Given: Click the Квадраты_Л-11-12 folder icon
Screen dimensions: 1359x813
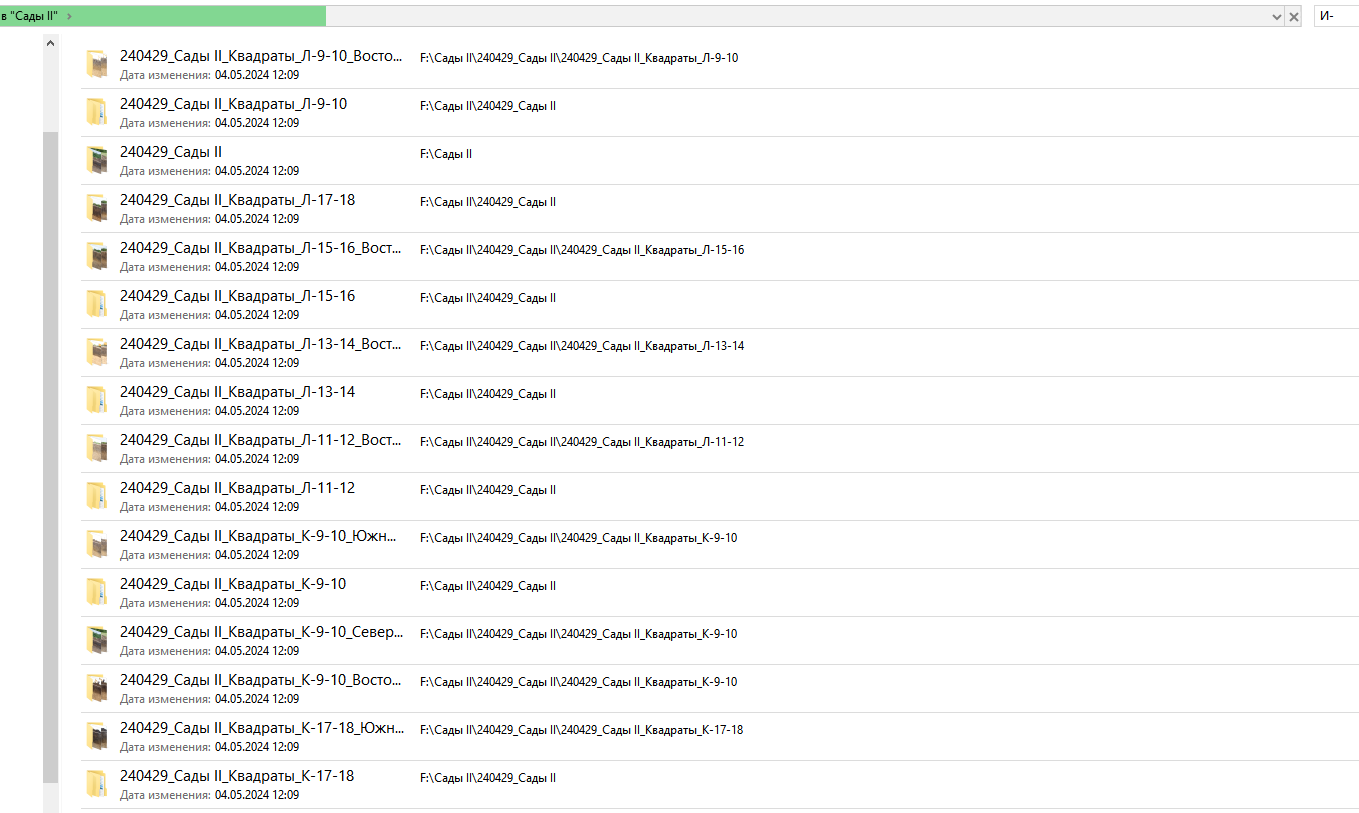Looking at the screenshot, I should coord(96,496).
